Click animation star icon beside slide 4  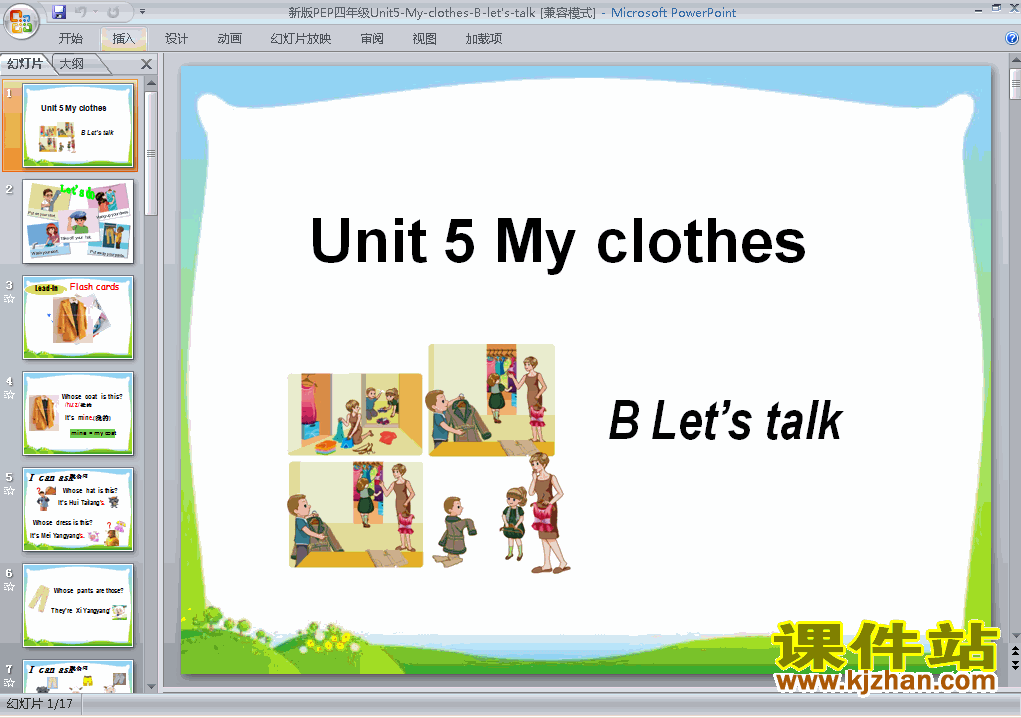pos(9,394)
